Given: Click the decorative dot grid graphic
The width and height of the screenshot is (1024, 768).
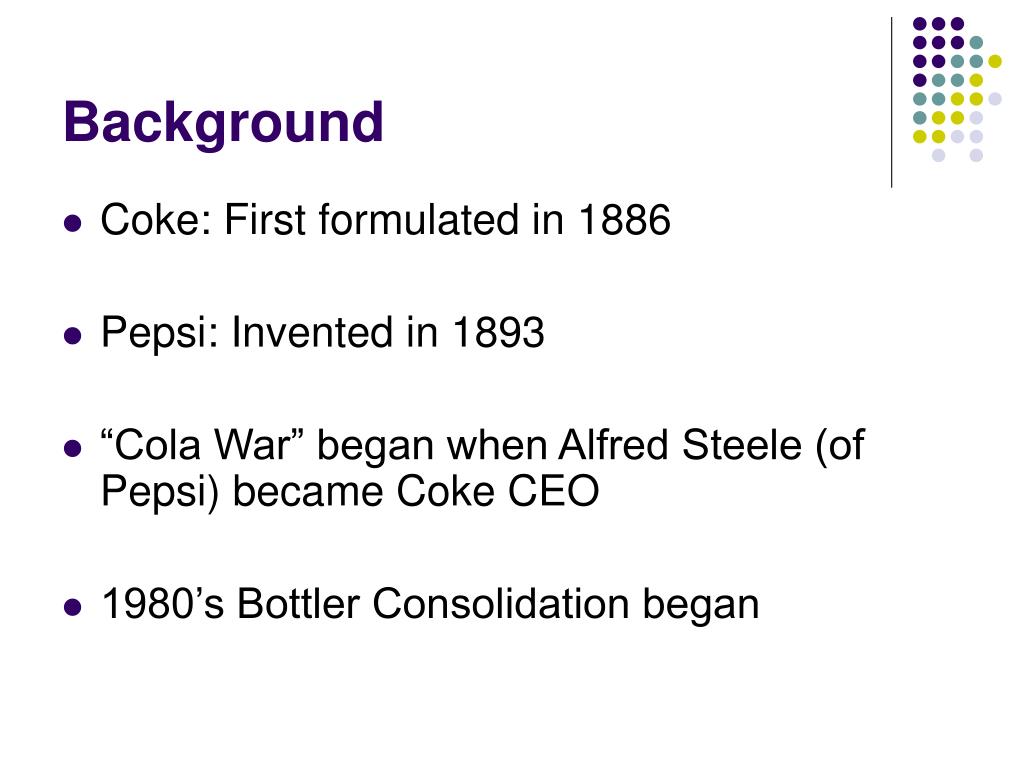Looking at the screenshot, I should point(957,89).
